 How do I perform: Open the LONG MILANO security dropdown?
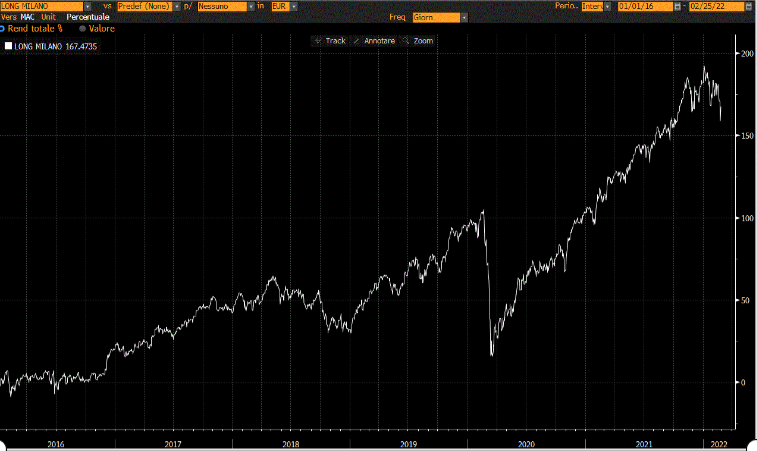click(88, 6)
